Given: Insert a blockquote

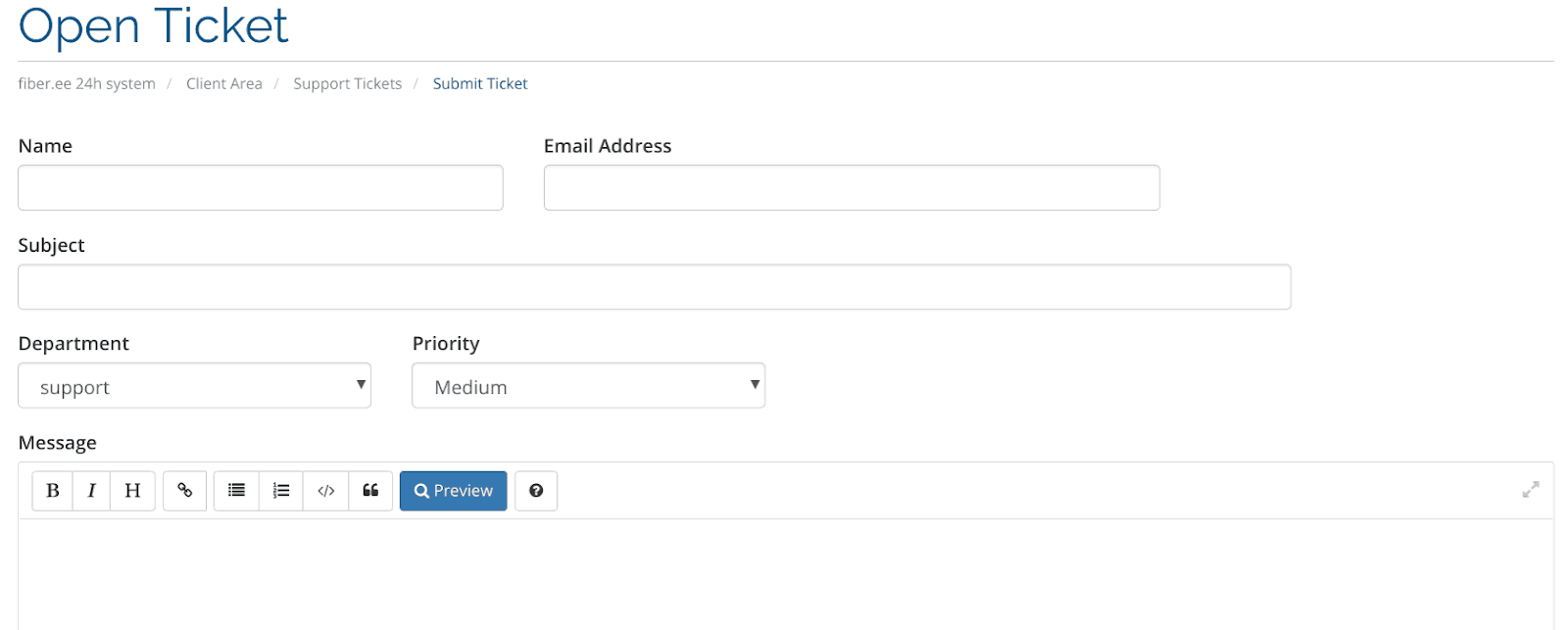Looking at the screenshot, I should coord(370,491).
